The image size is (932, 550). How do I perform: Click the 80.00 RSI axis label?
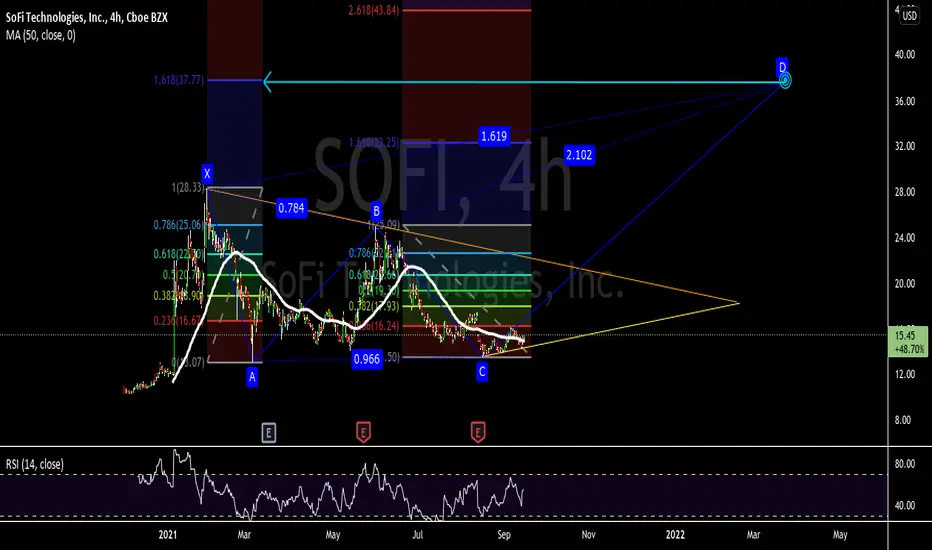pyautogui.click(x=905, y=464)
